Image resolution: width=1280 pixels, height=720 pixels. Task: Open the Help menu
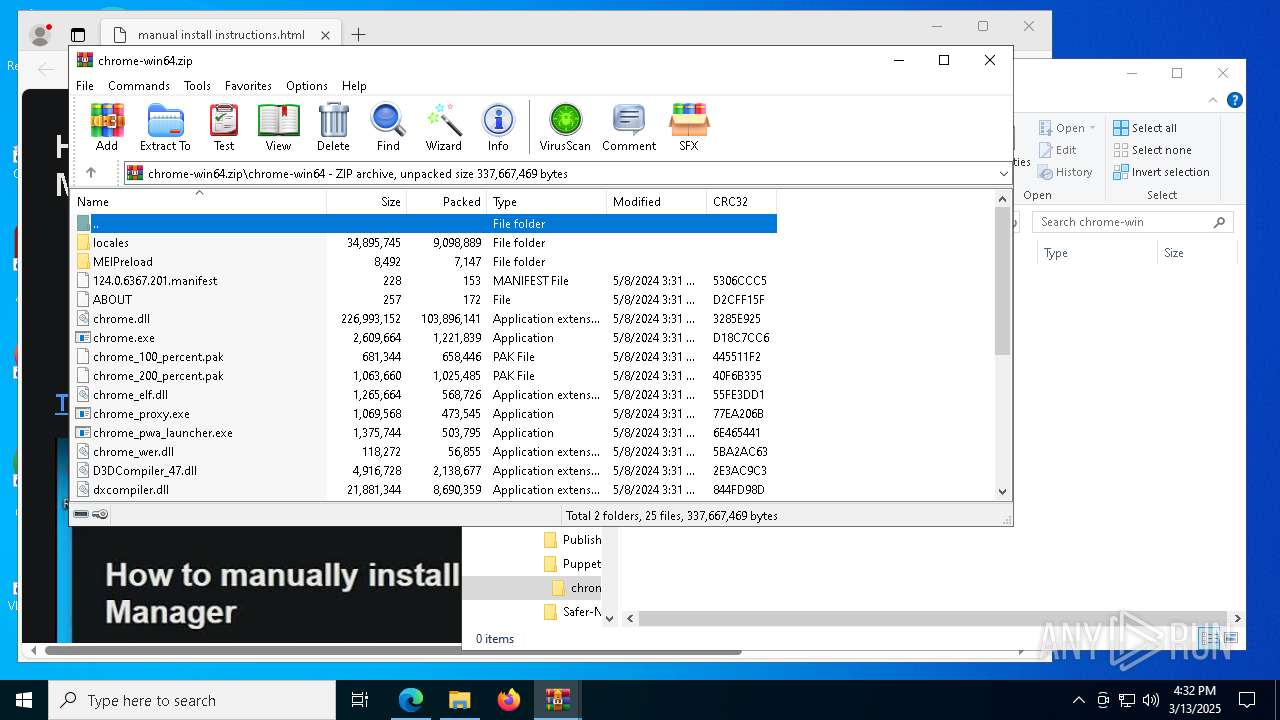pyautogui.click(x=354, y=86)
